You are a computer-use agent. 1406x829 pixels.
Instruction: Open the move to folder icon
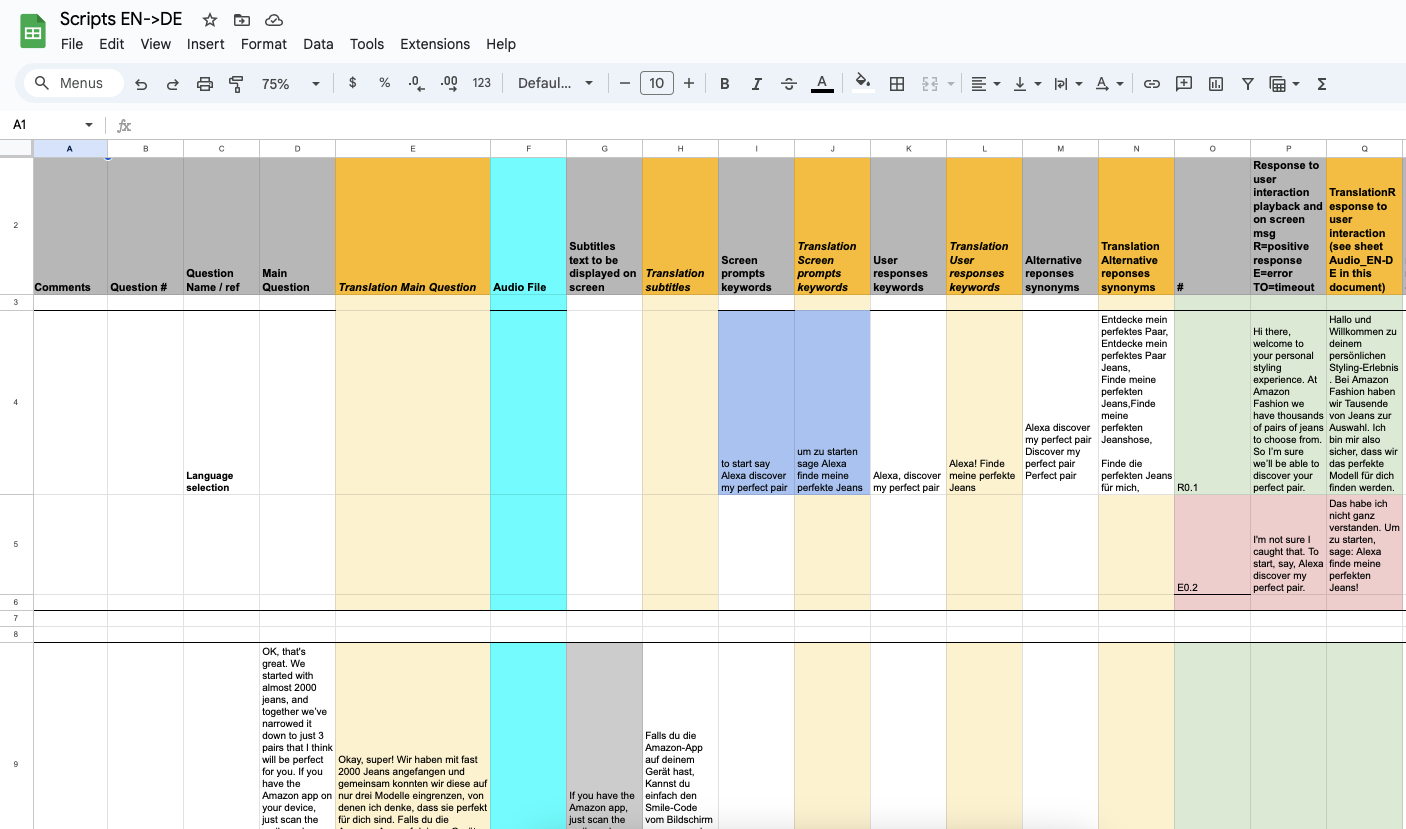(x=242, y=20)
